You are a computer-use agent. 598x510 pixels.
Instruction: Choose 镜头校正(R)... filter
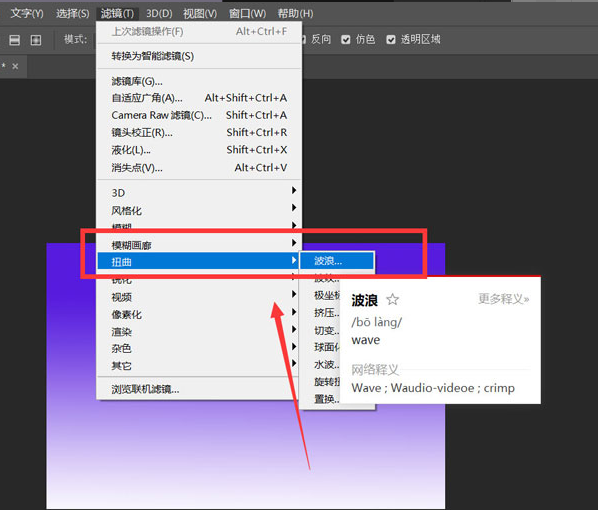[199, 133]
